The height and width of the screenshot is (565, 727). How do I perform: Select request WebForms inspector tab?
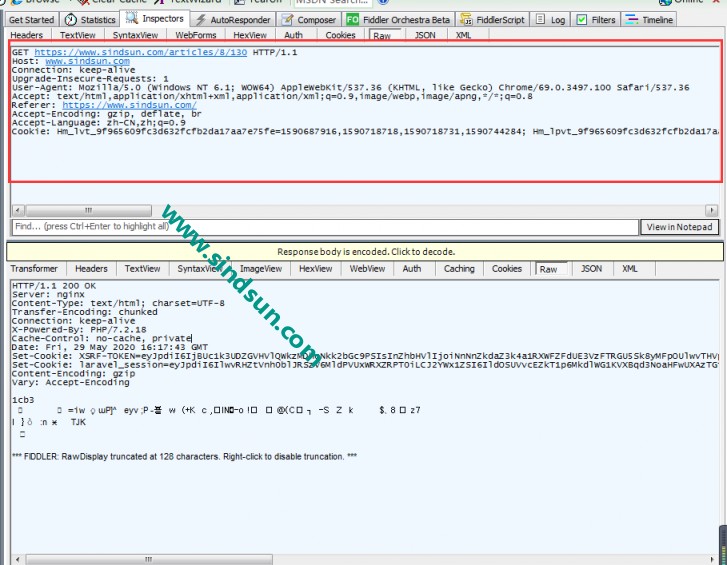[196, 35]
